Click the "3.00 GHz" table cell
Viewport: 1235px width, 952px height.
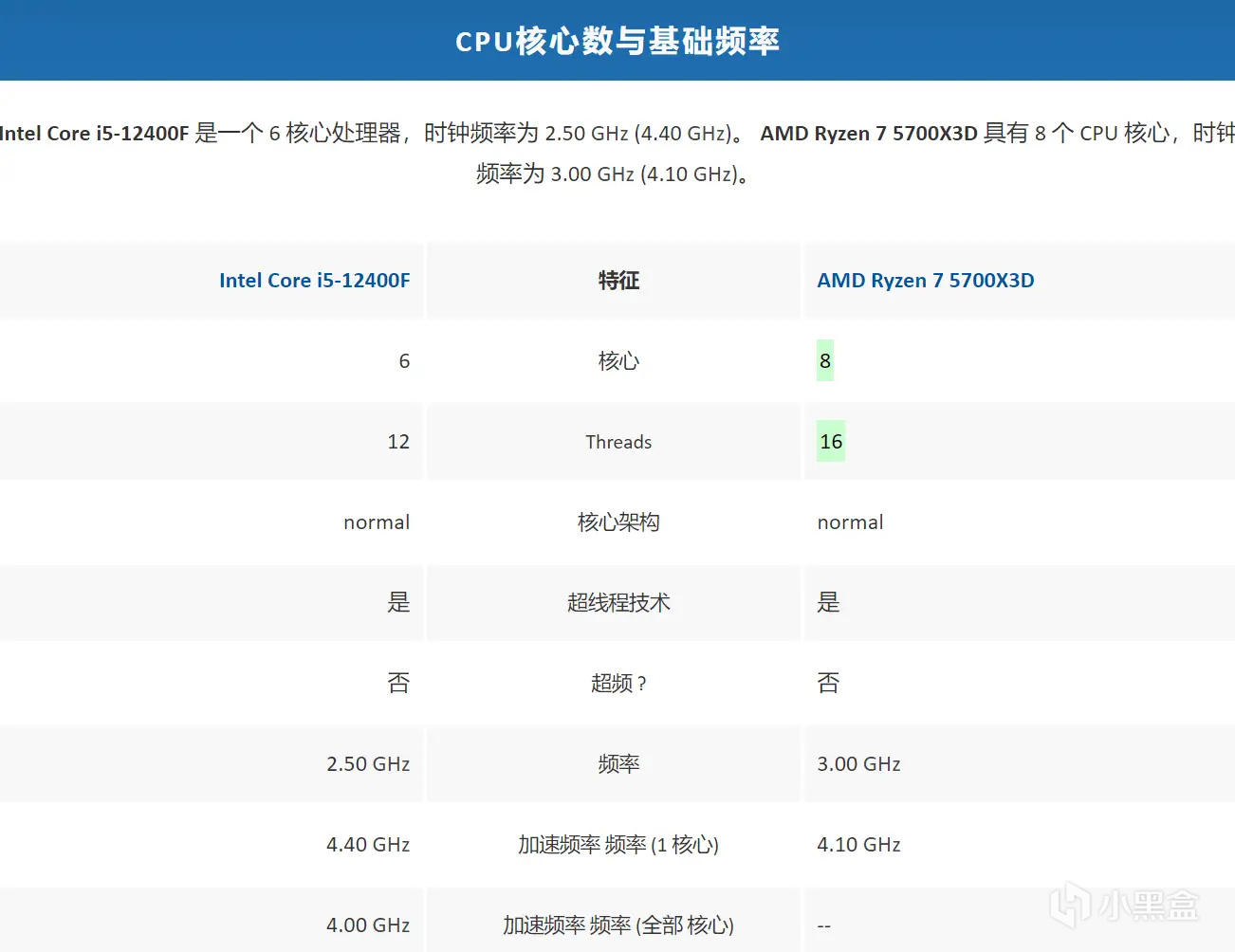858,764
